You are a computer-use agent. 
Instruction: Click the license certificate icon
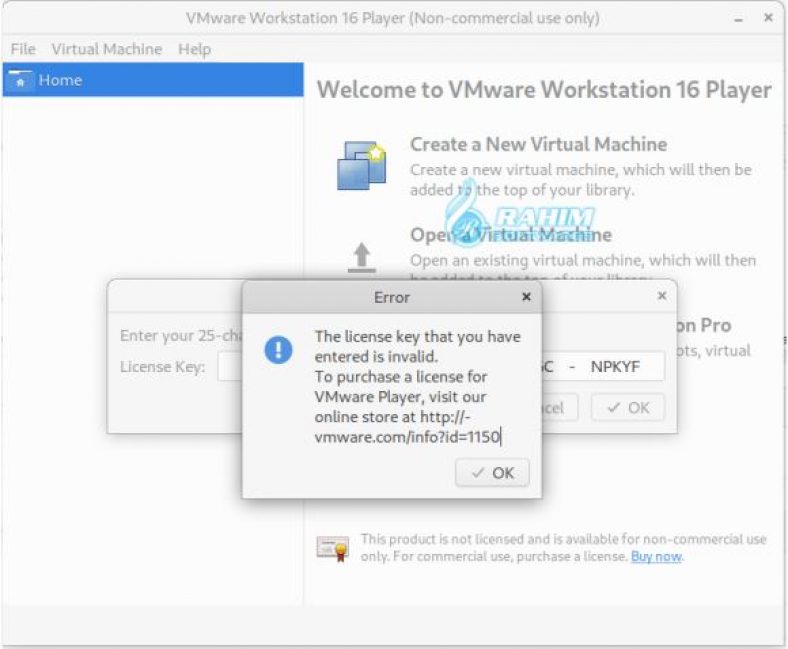333,548
